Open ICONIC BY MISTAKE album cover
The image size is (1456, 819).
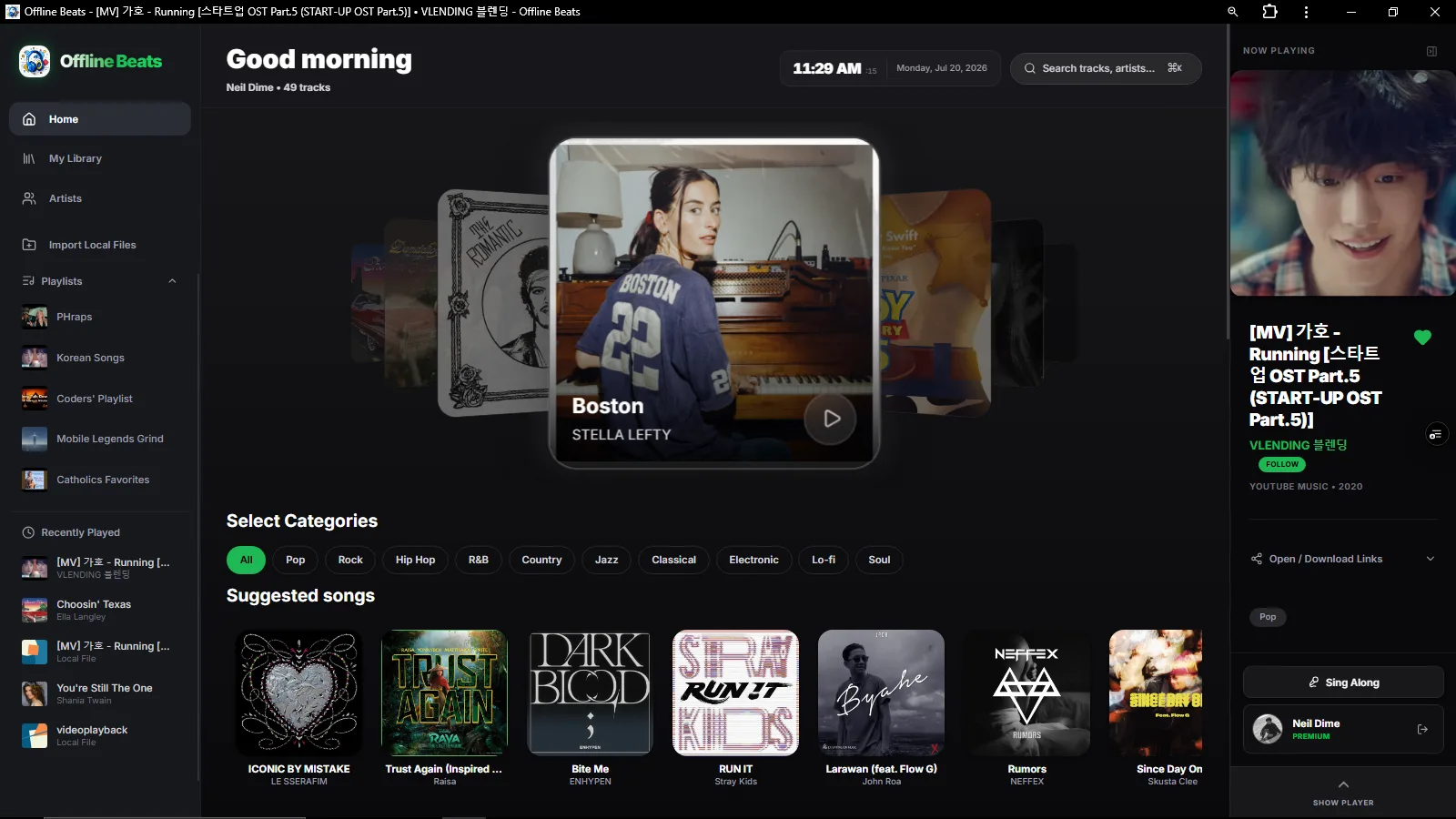pos(298,693)
